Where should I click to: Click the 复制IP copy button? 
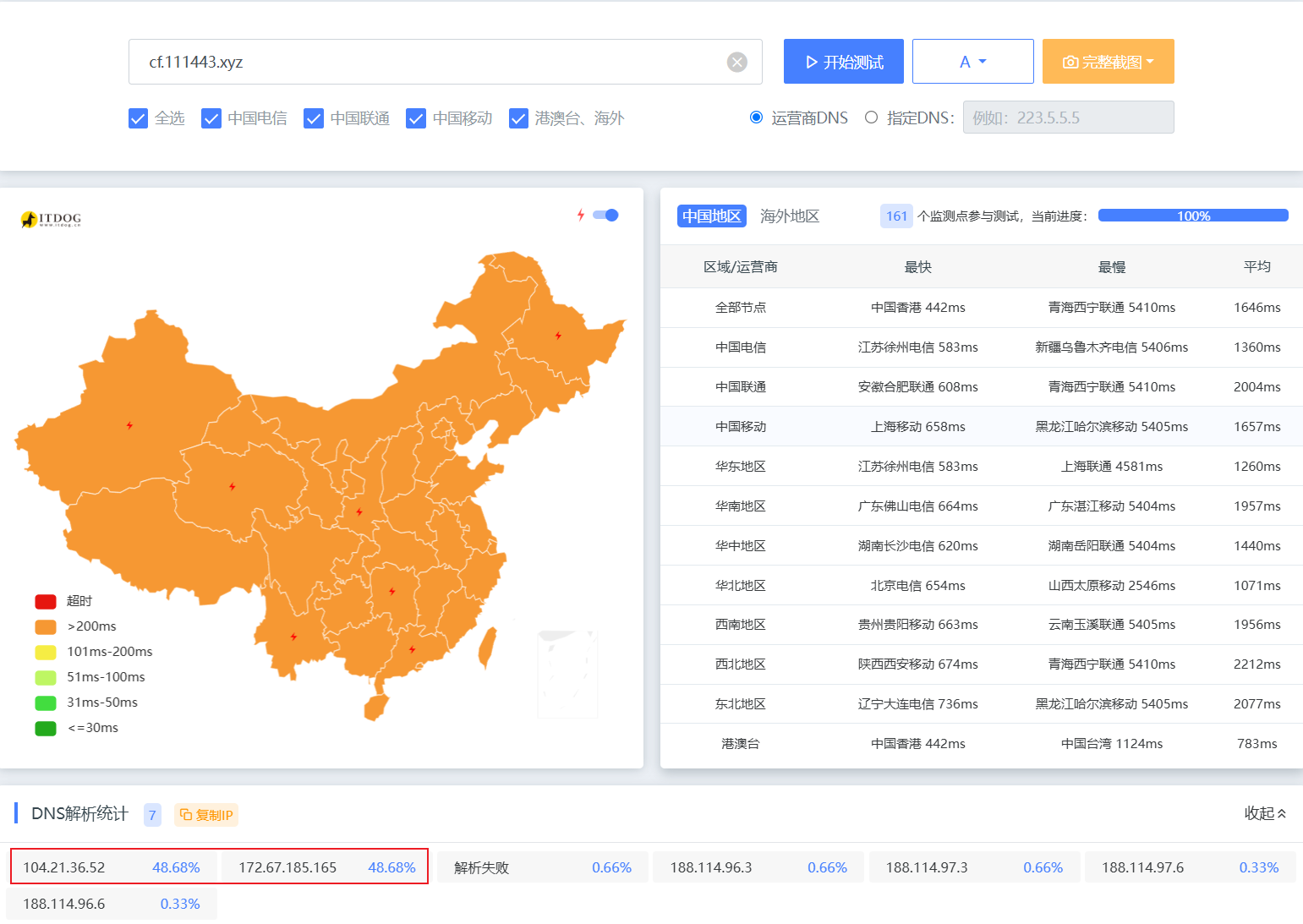tap(206, 815)
